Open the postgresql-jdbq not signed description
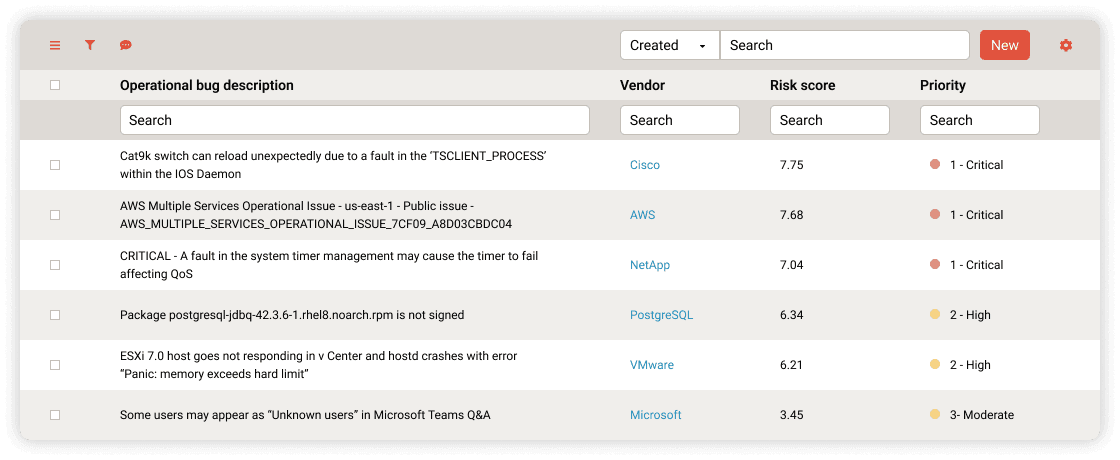 pos(292,315)
